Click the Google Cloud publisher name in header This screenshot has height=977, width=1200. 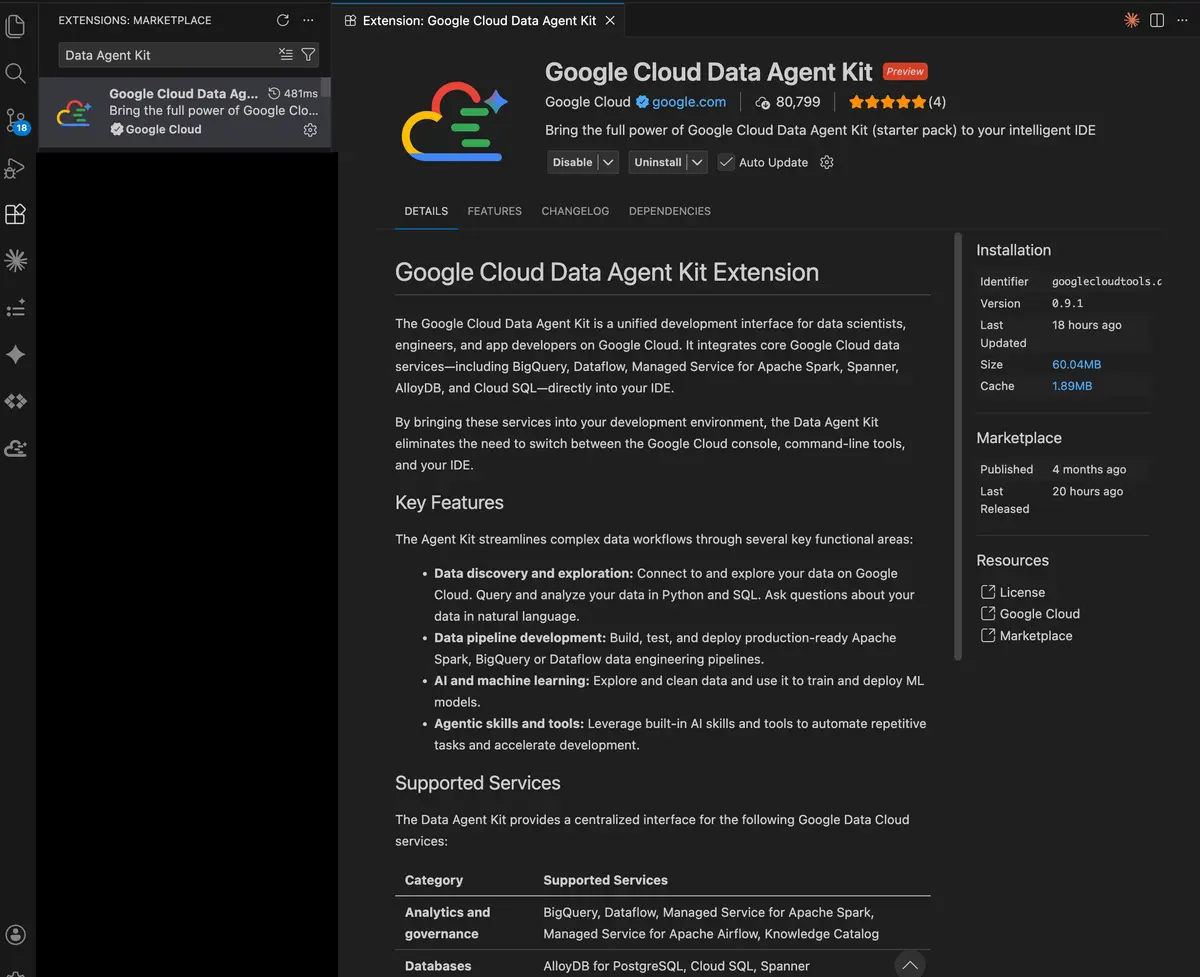coord(588,102)
